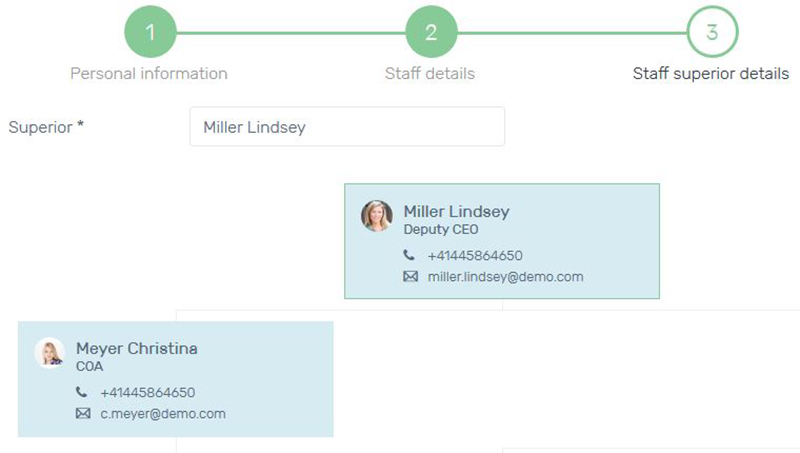Viewport: 800px width, 453px height.
Task: Select step 3 circle in wizard
Action: (x=712, y=32)
